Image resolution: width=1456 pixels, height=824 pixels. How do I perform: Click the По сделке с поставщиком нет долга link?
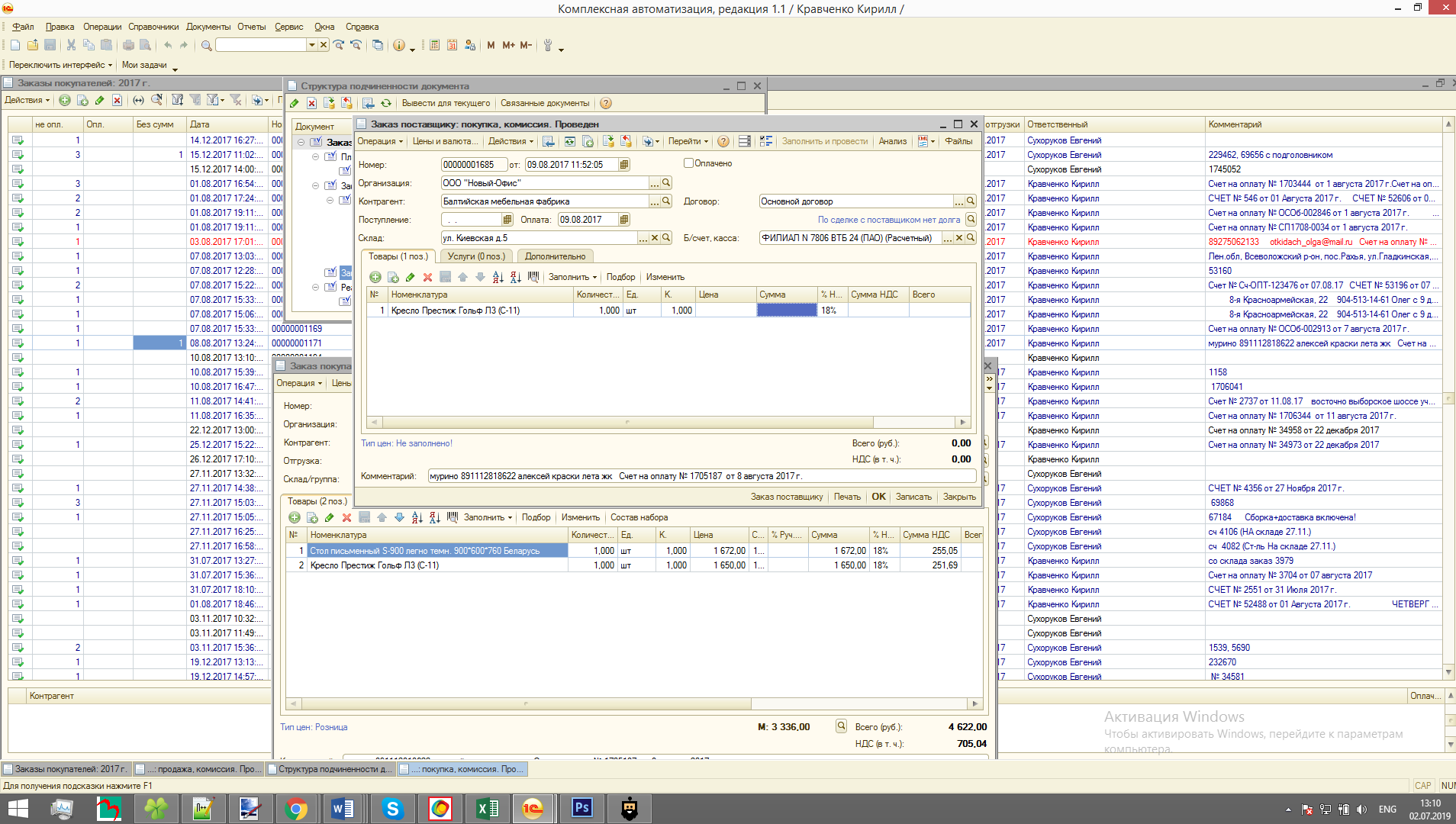point(888,220)
